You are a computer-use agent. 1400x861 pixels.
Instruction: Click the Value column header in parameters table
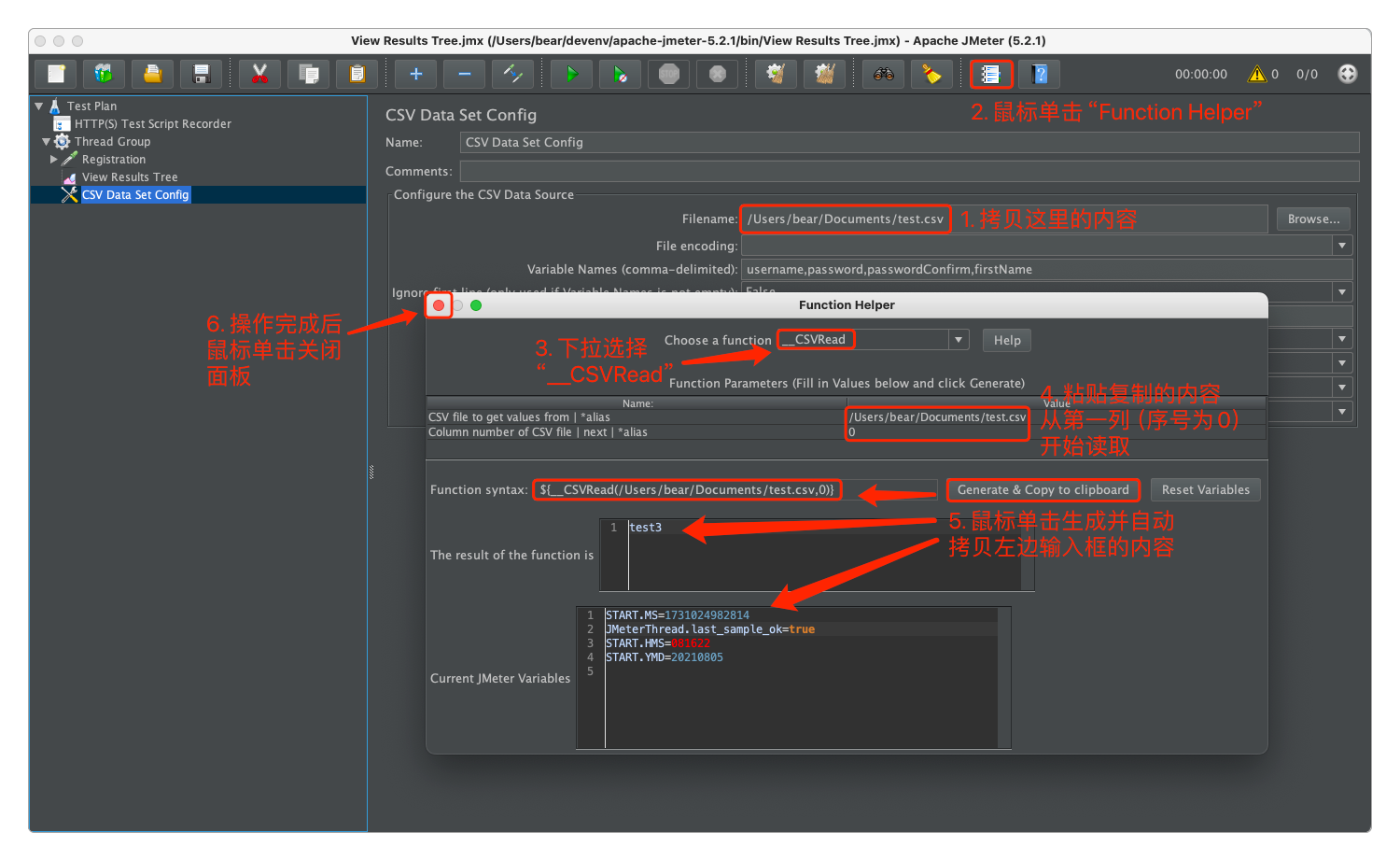pyautogui.click(x=1056, y=403)
